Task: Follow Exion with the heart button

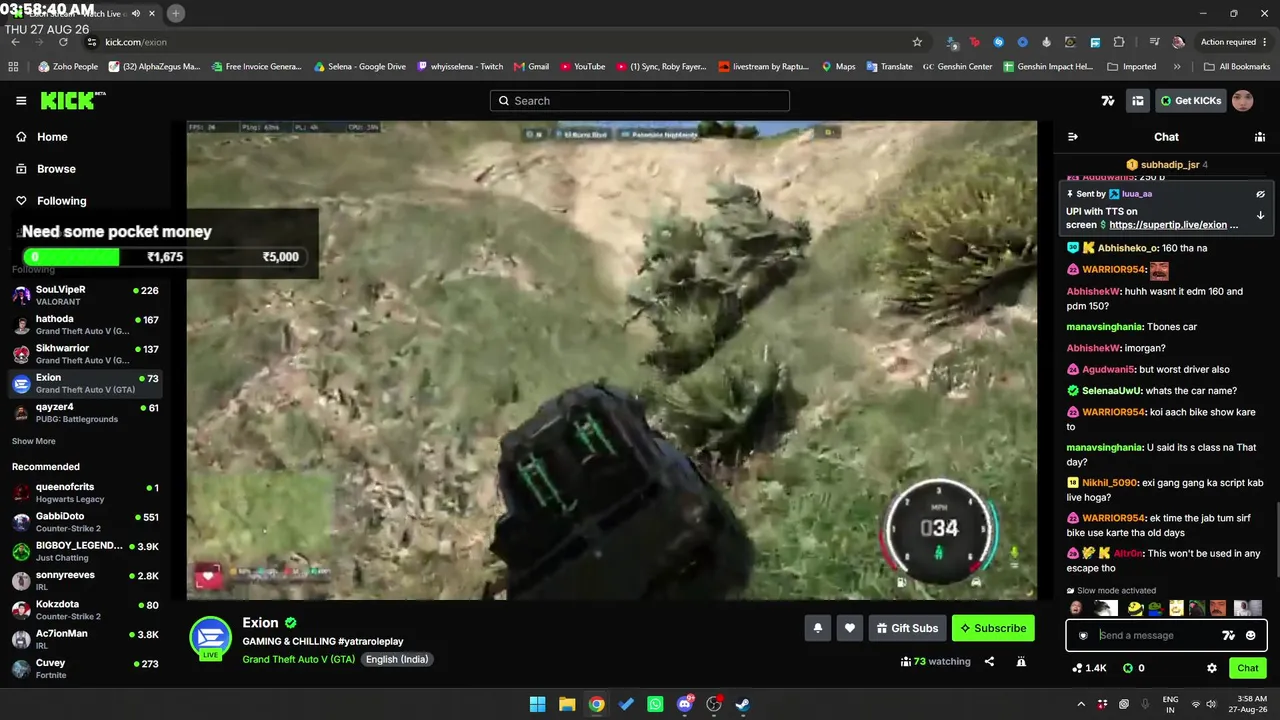Action: tap(850, 628)
